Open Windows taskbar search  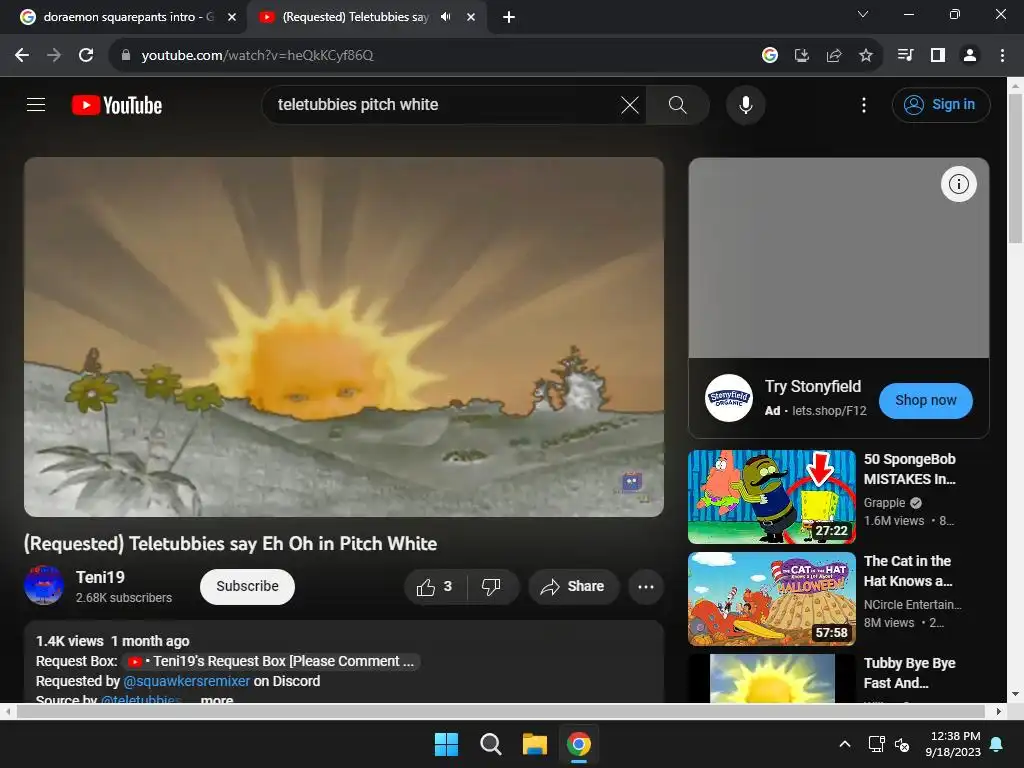click(490, 744)
